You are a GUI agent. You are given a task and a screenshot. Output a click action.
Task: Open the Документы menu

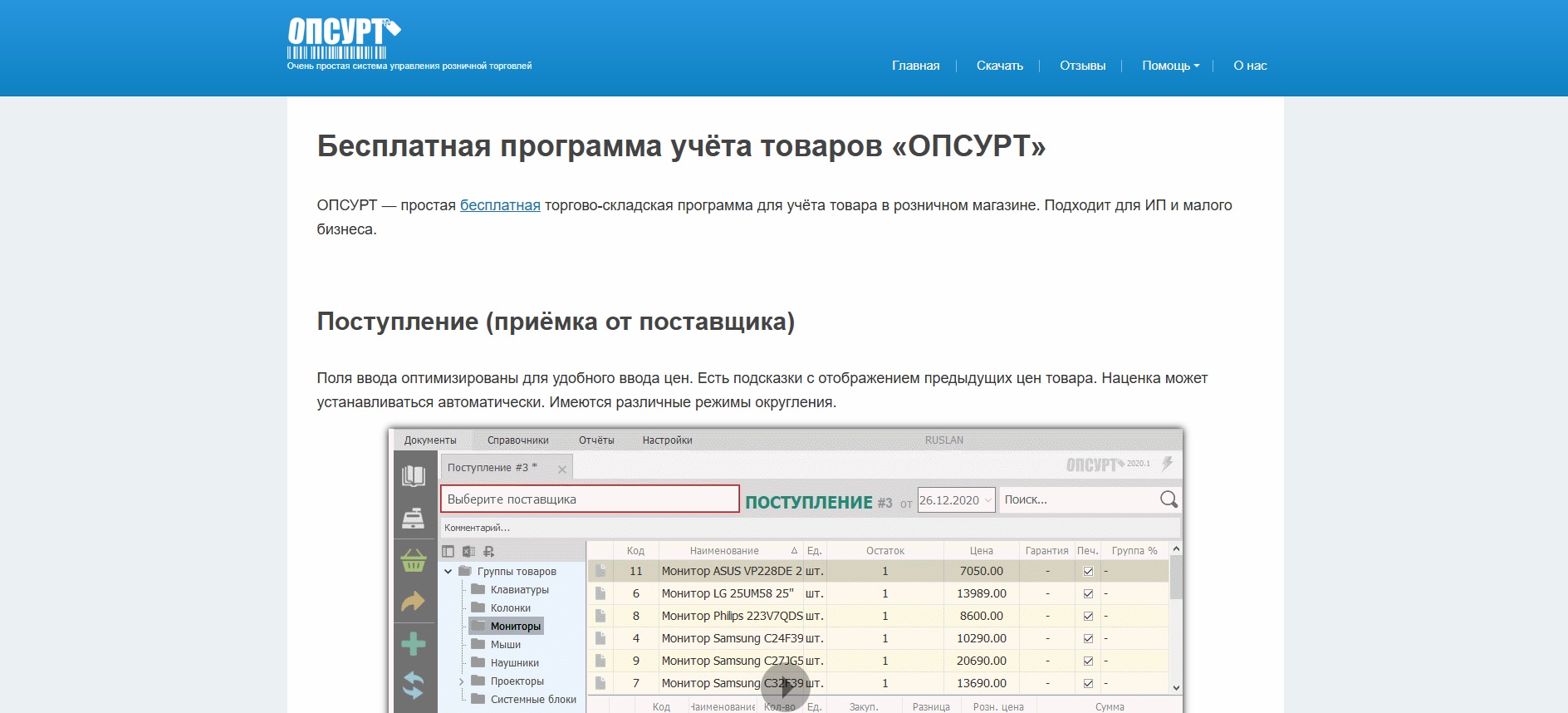pyautogui.click(x=430, y=440)
